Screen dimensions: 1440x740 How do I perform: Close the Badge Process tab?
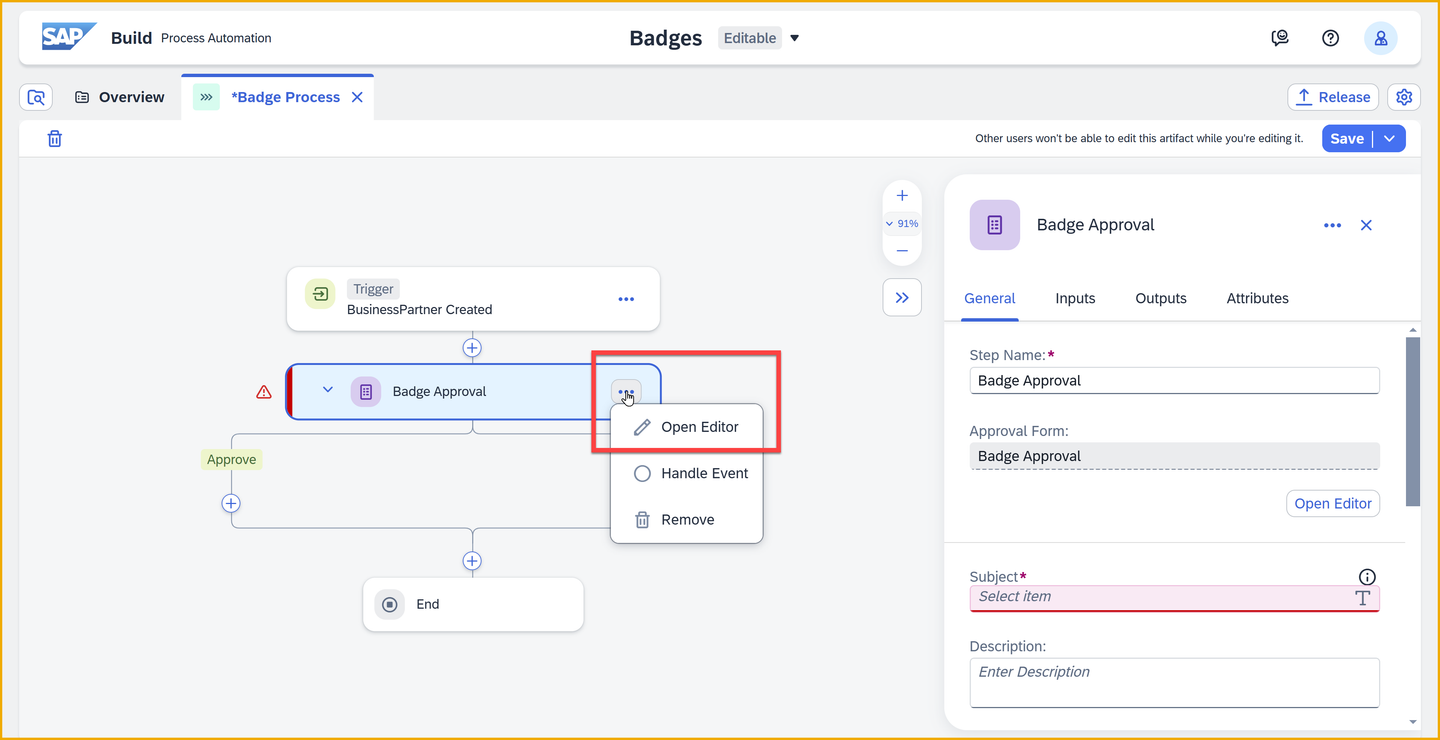pos(357,97)
